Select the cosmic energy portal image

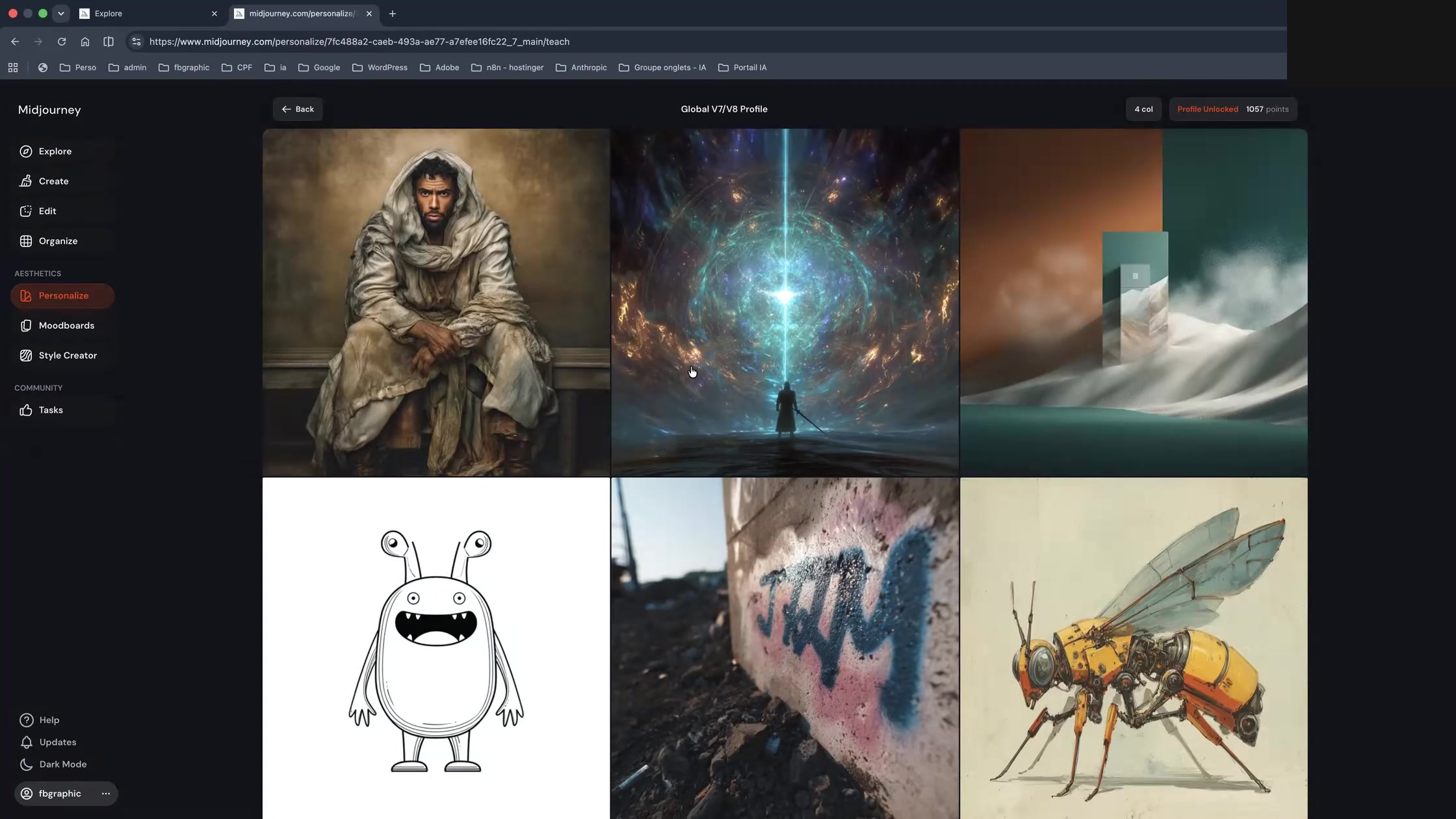[x=785, y=302]
